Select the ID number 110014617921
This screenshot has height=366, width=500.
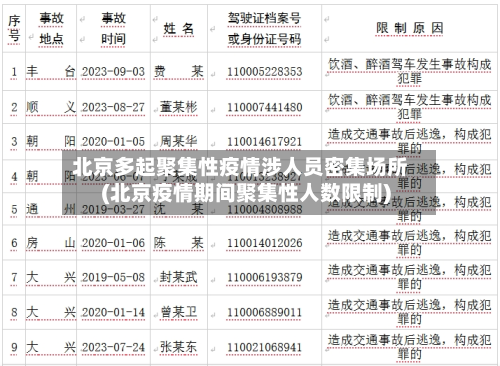265,142
